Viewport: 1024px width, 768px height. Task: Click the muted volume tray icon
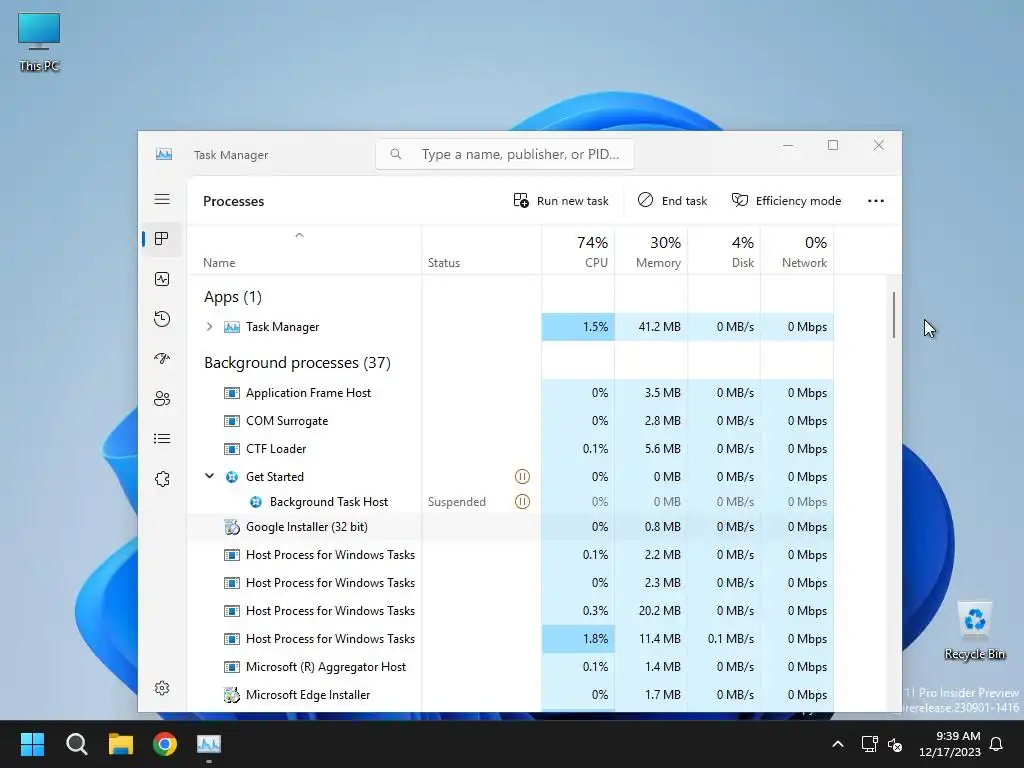895,744
